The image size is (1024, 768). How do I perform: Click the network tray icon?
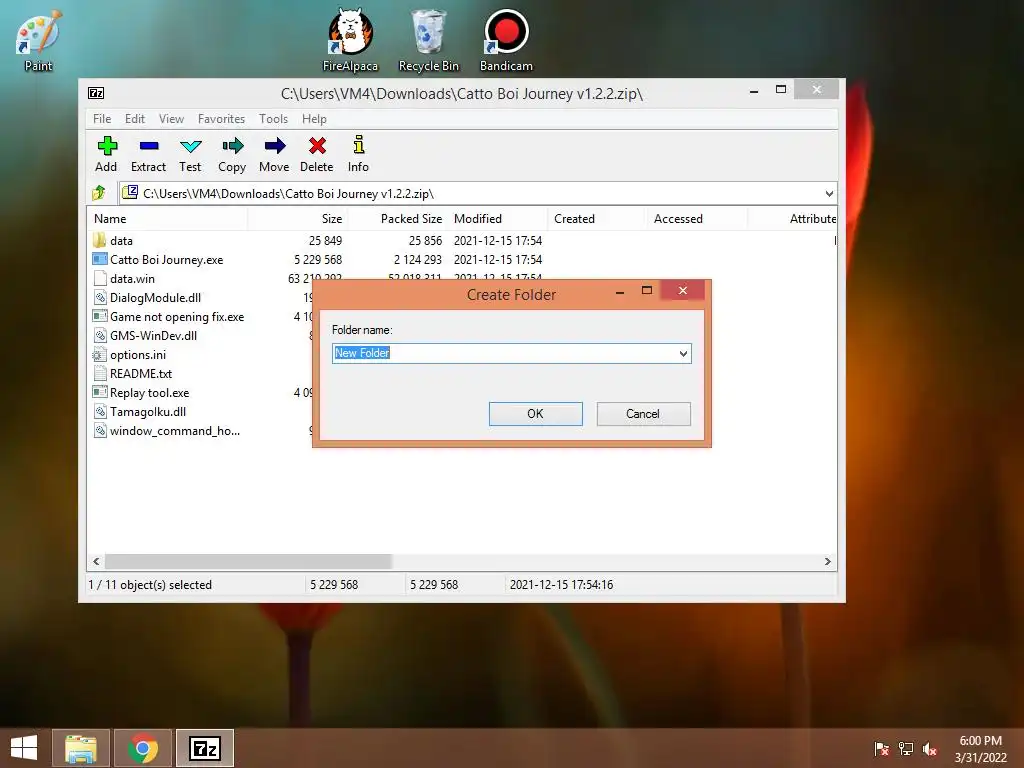click(x=906, y=749)
